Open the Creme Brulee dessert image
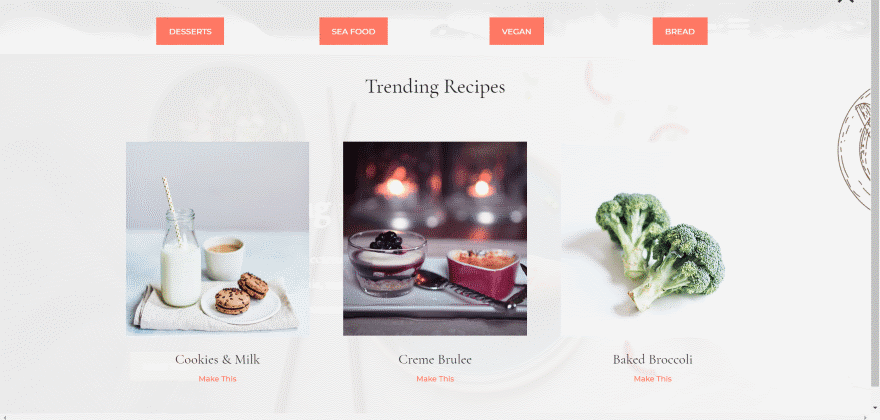 click(x=435, y=238)
